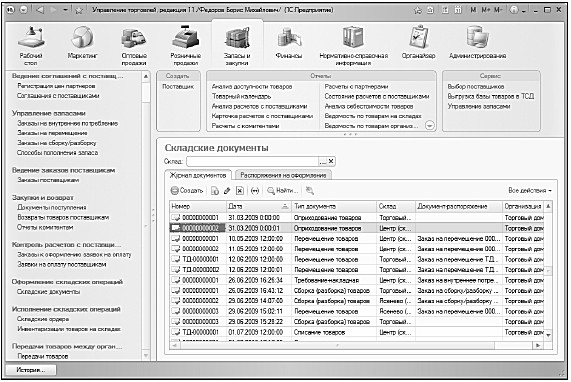Screen dimensions: 571x382
Task: Open Управление запасами in Сервис panel
Action: click(x=479, y=106)
